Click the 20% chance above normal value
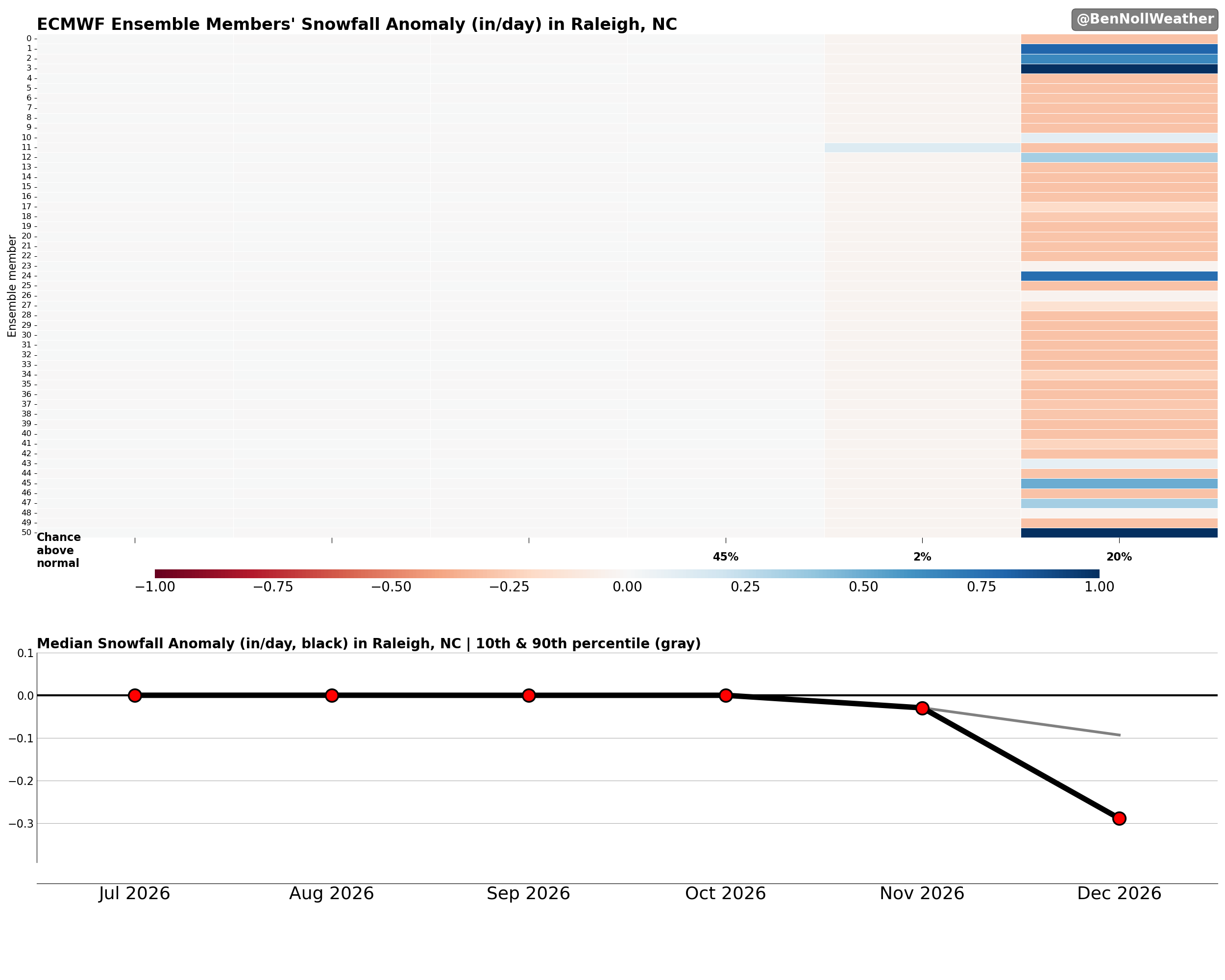 click(1119, 557)
